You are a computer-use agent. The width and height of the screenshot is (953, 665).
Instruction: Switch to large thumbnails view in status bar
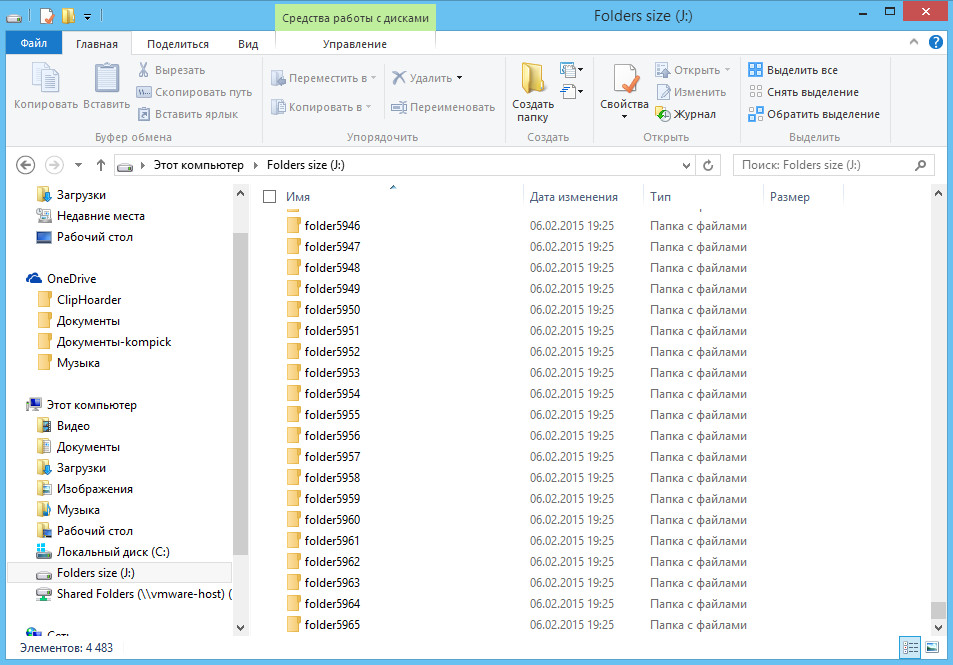[x=932, y=648]
